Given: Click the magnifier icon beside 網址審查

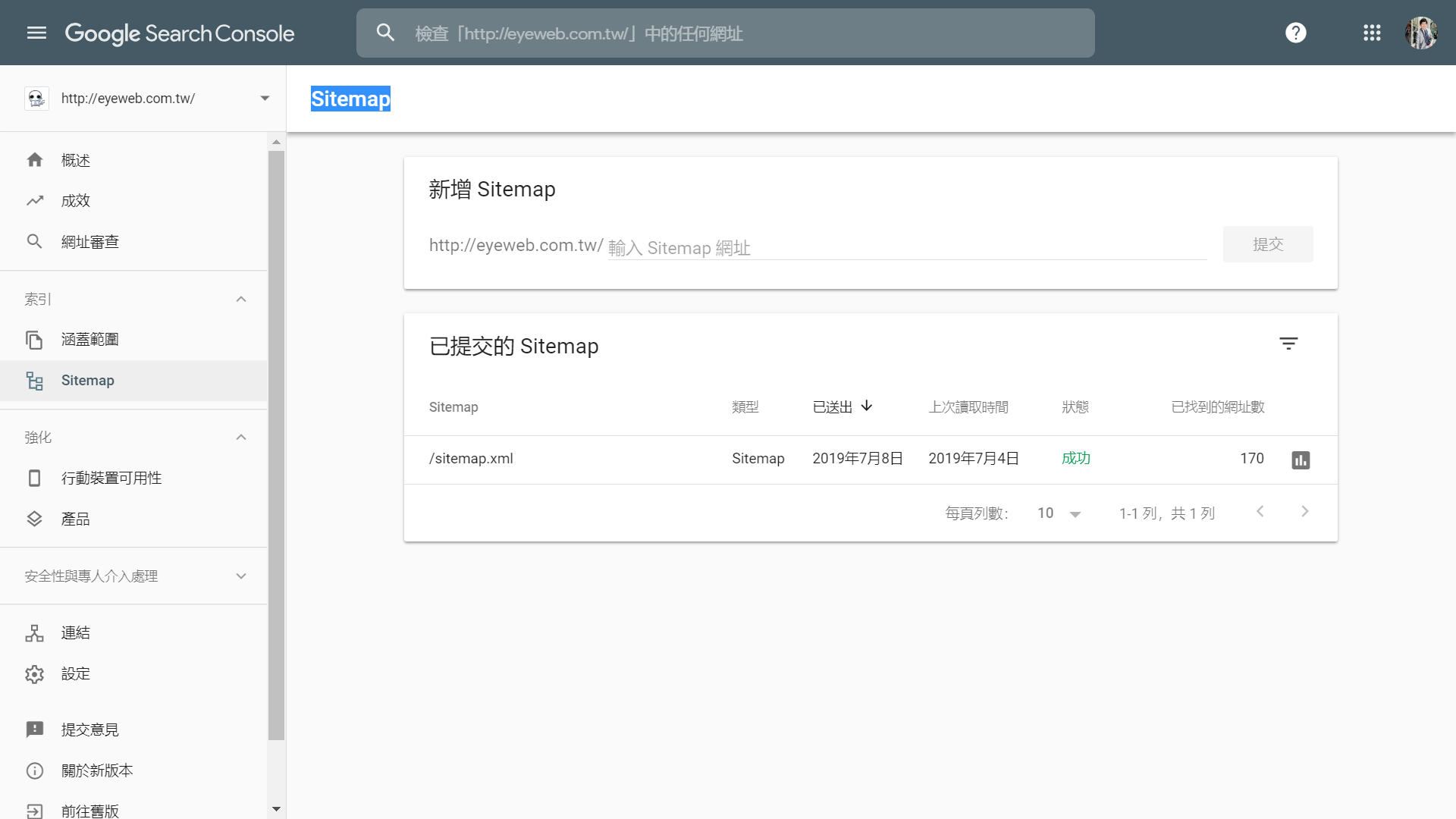Looking at the screenshot, I should click(x=35, y=242).
